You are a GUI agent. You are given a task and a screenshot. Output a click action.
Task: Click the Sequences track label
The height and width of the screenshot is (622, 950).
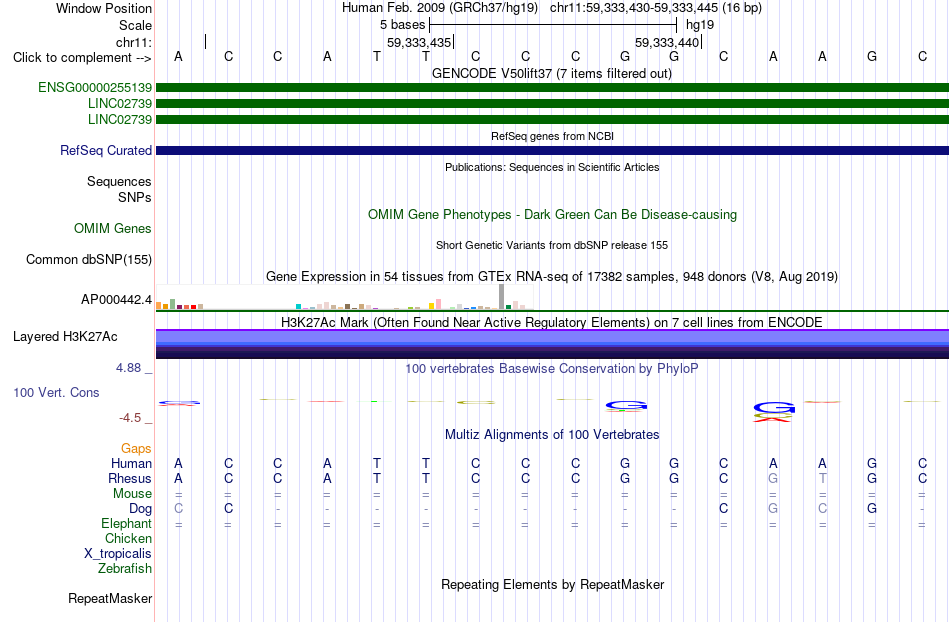point(119,181)
